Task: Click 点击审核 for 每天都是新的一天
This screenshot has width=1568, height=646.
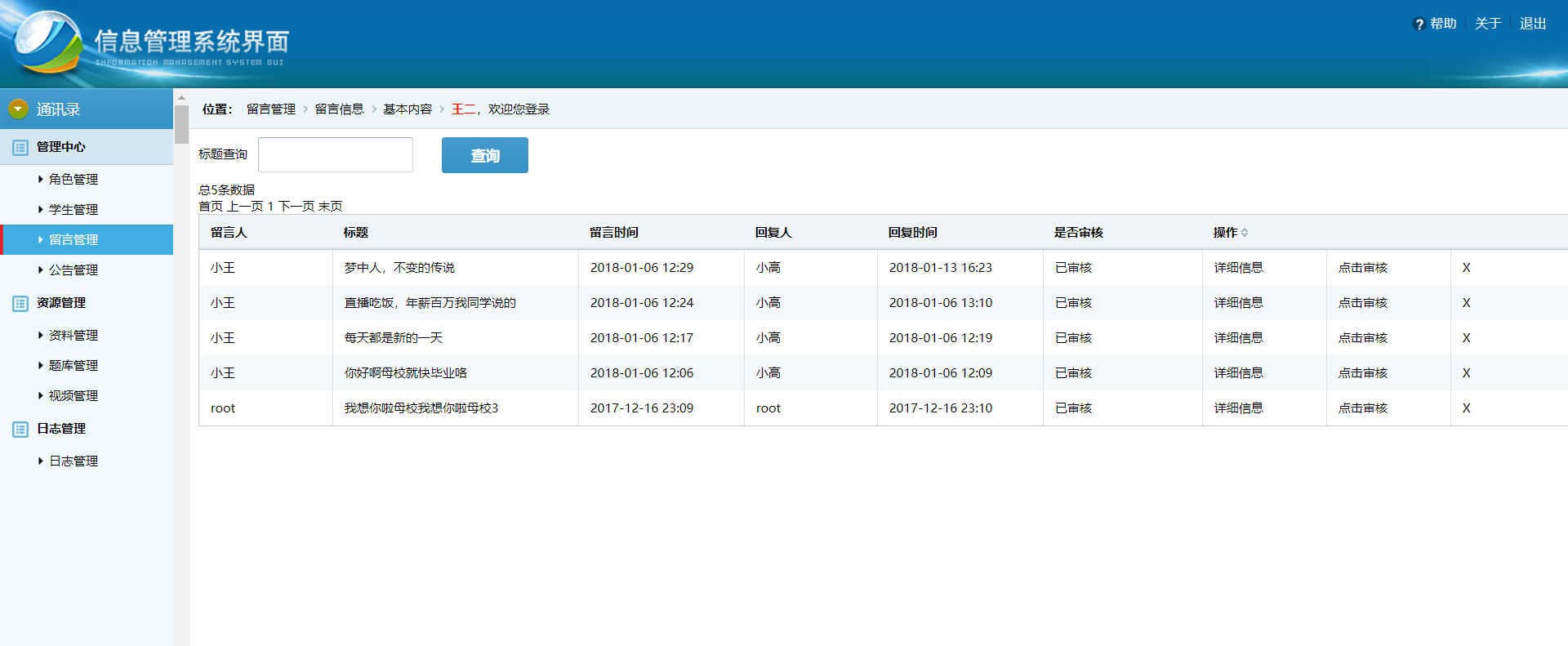Action: (1363, 338)
